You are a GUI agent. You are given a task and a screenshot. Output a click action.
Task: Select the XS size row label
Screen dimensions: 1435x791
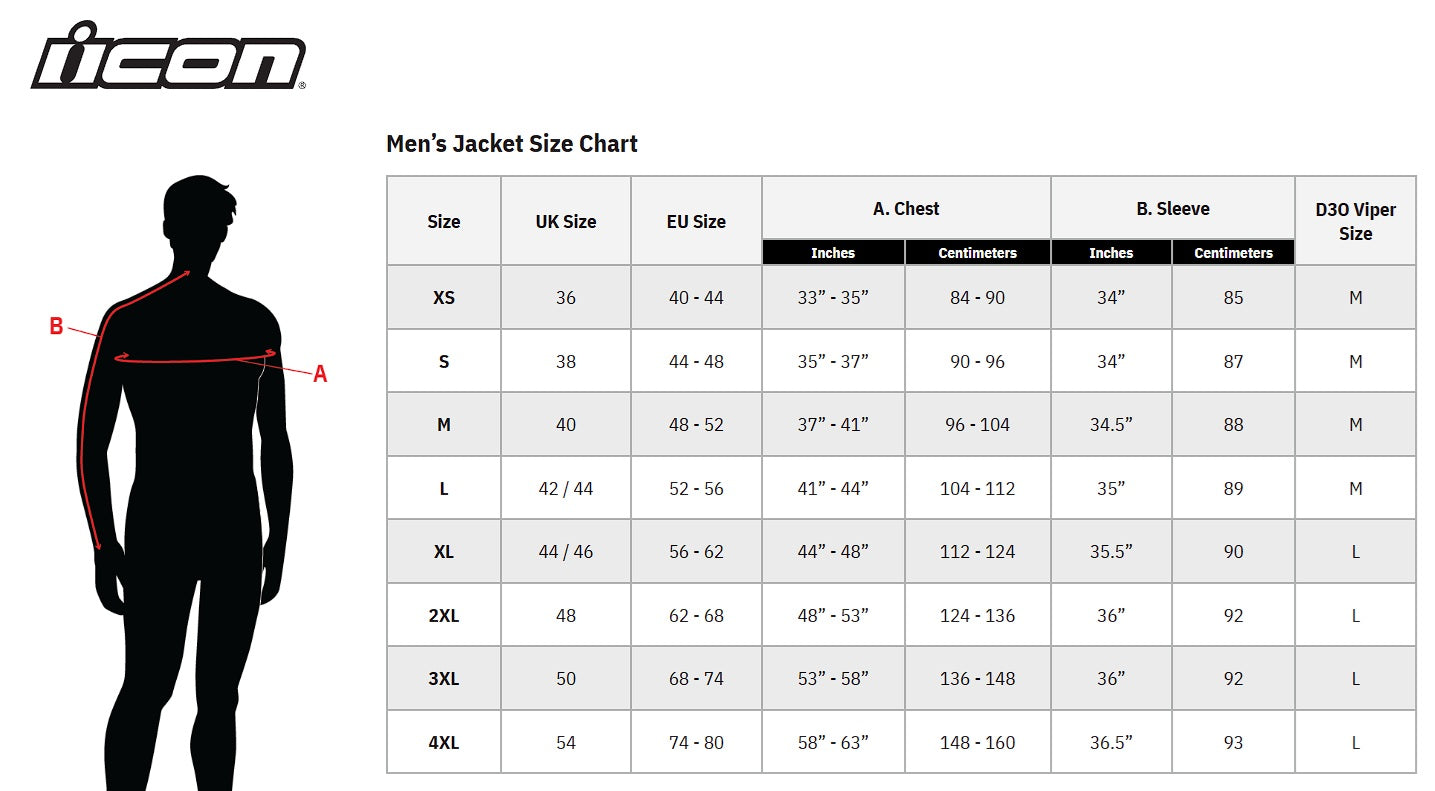(x=444, y=298)
